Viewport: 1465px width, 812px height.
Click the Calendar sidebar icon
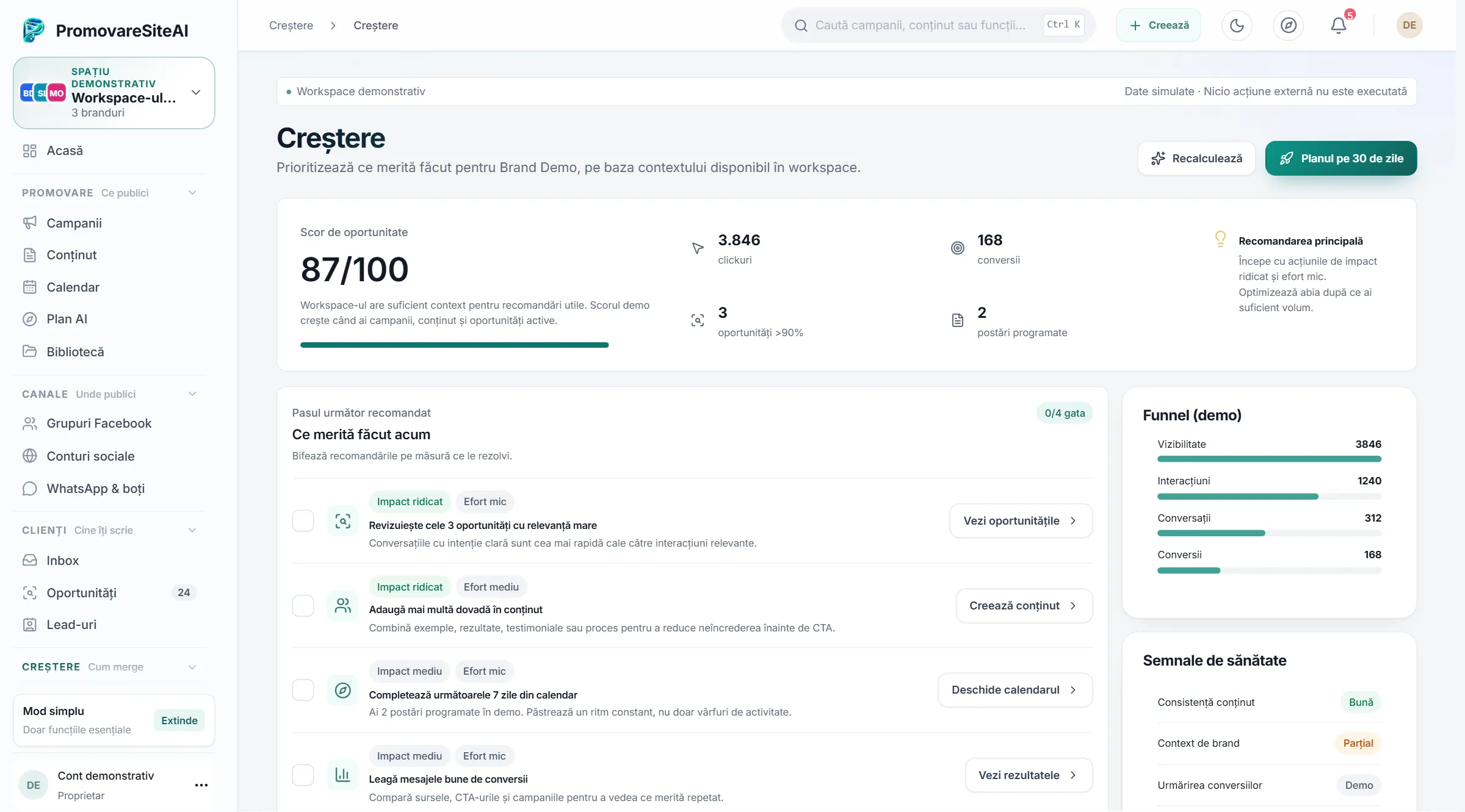(x=29, y=287)
